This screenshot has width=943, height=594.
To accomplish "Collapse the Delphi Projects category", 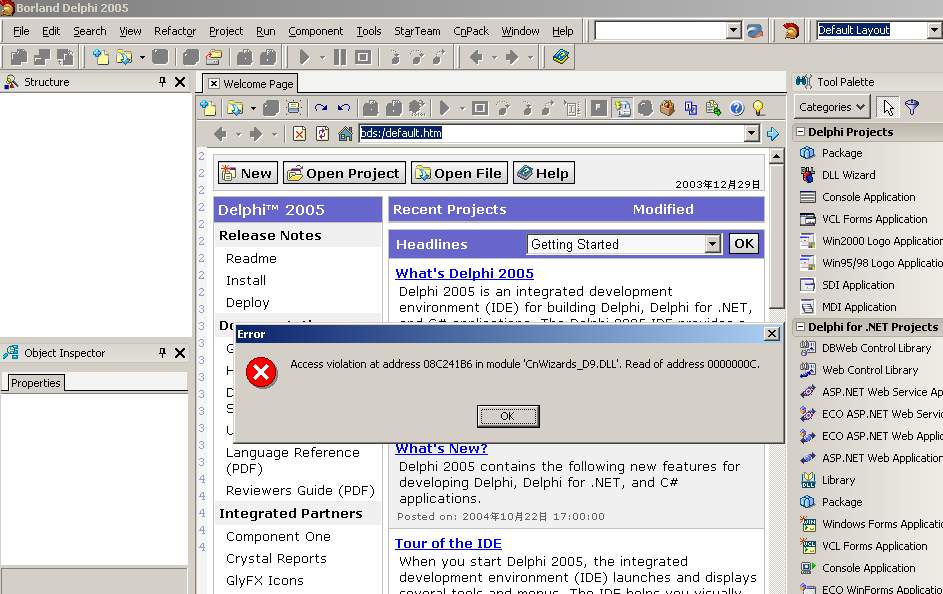I will point(801,132).
